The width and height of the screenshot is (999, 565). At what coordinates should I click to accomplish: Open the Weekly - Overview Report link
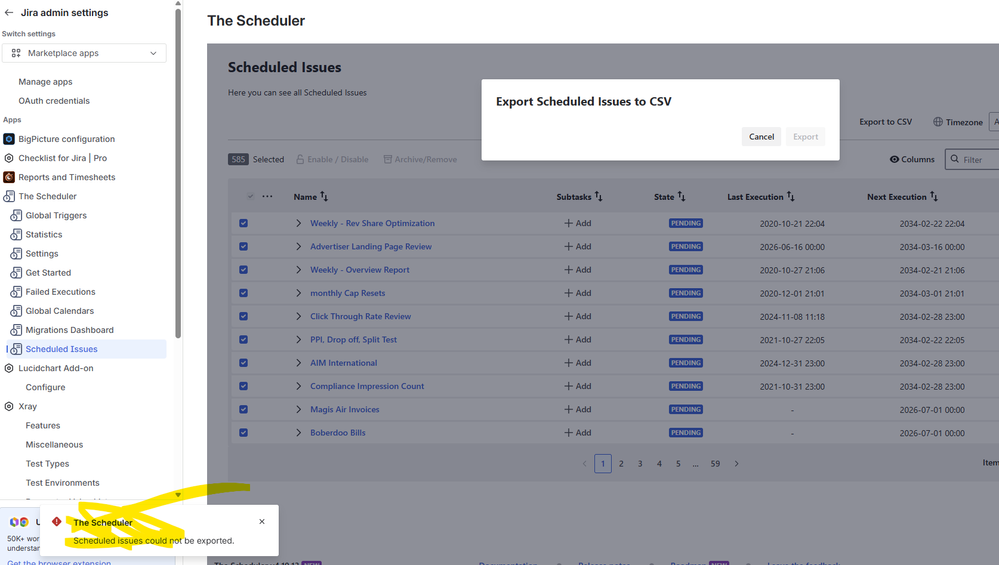359,269
